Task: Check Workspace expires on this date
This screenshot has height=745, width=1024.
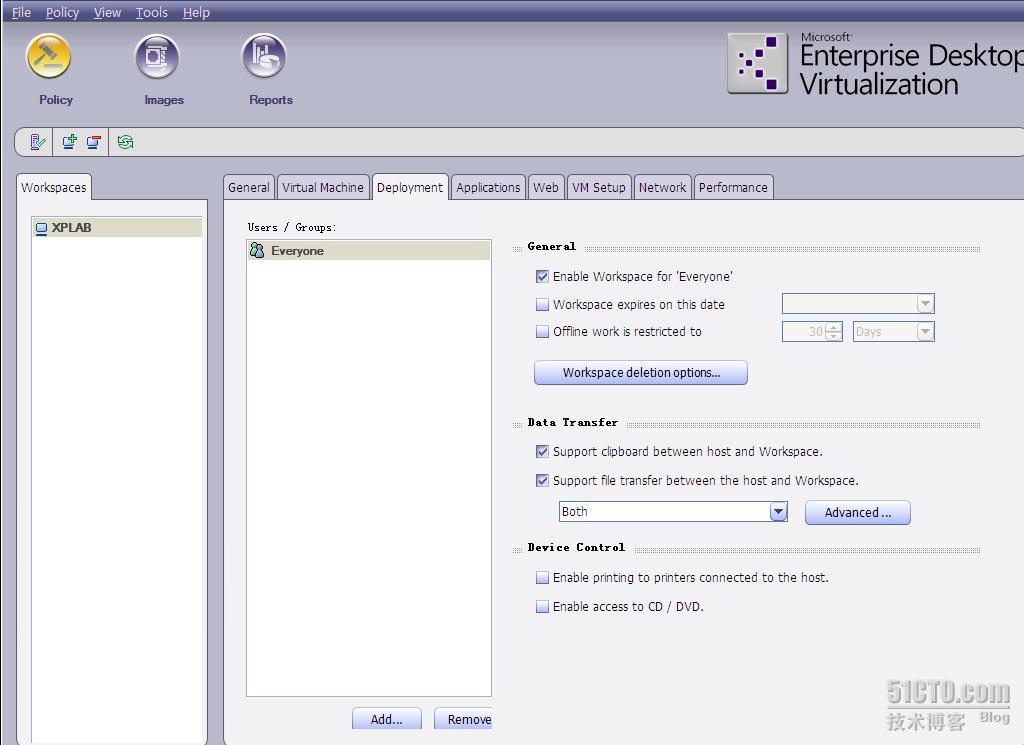Action: tap(542, 305)
